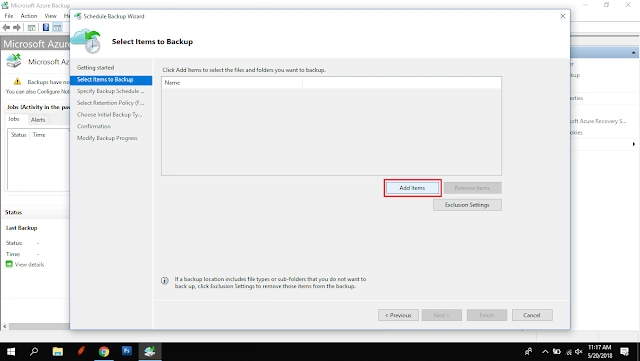Open the View details link
This screenshot has height=361, width=640.
click(x=29, y=265)
